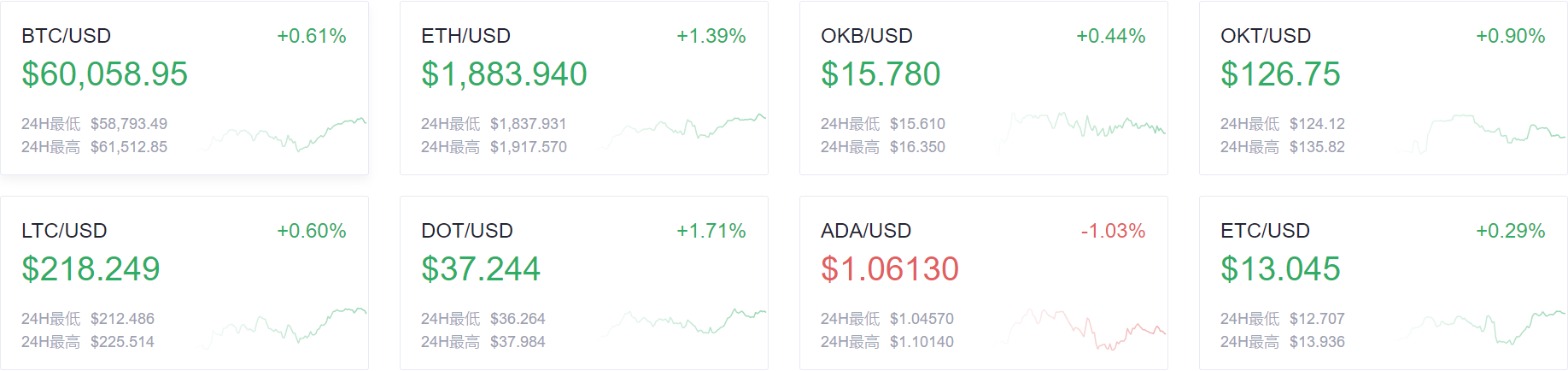Click the +1.71% DOT change value
Image resolution: width=1568 pixels, height=371 pixels.
coord(711,231)
